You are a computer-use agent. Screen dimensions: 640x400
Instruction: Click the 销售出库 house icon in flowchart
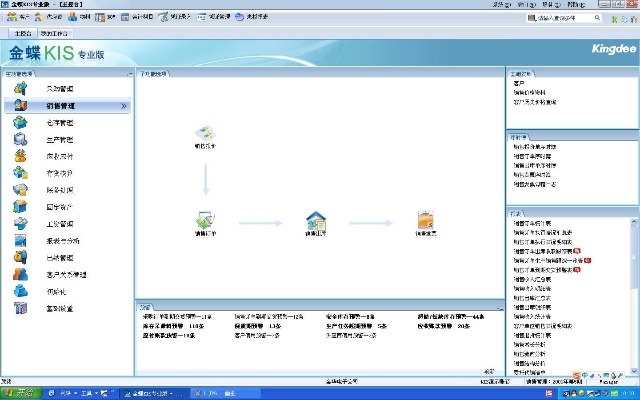coord(316,220)
